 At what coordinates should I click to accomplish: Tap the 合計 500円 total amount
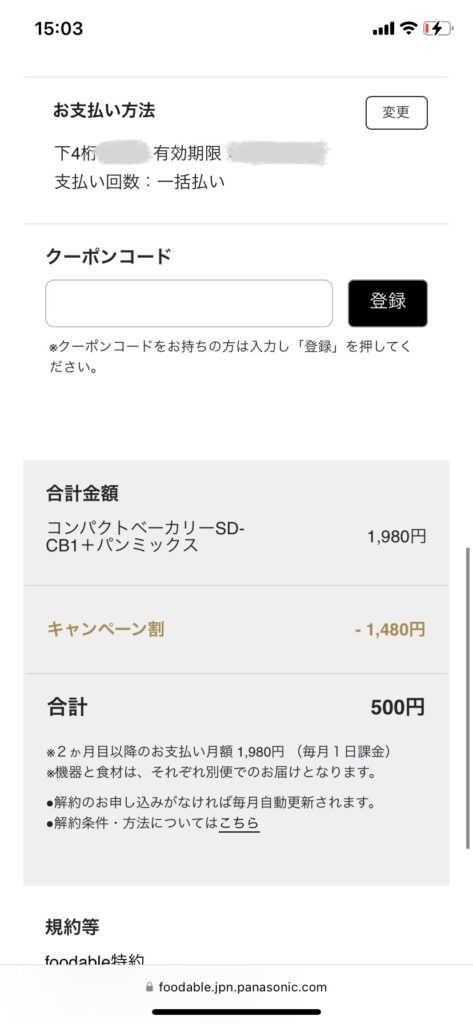coord(398,707)
